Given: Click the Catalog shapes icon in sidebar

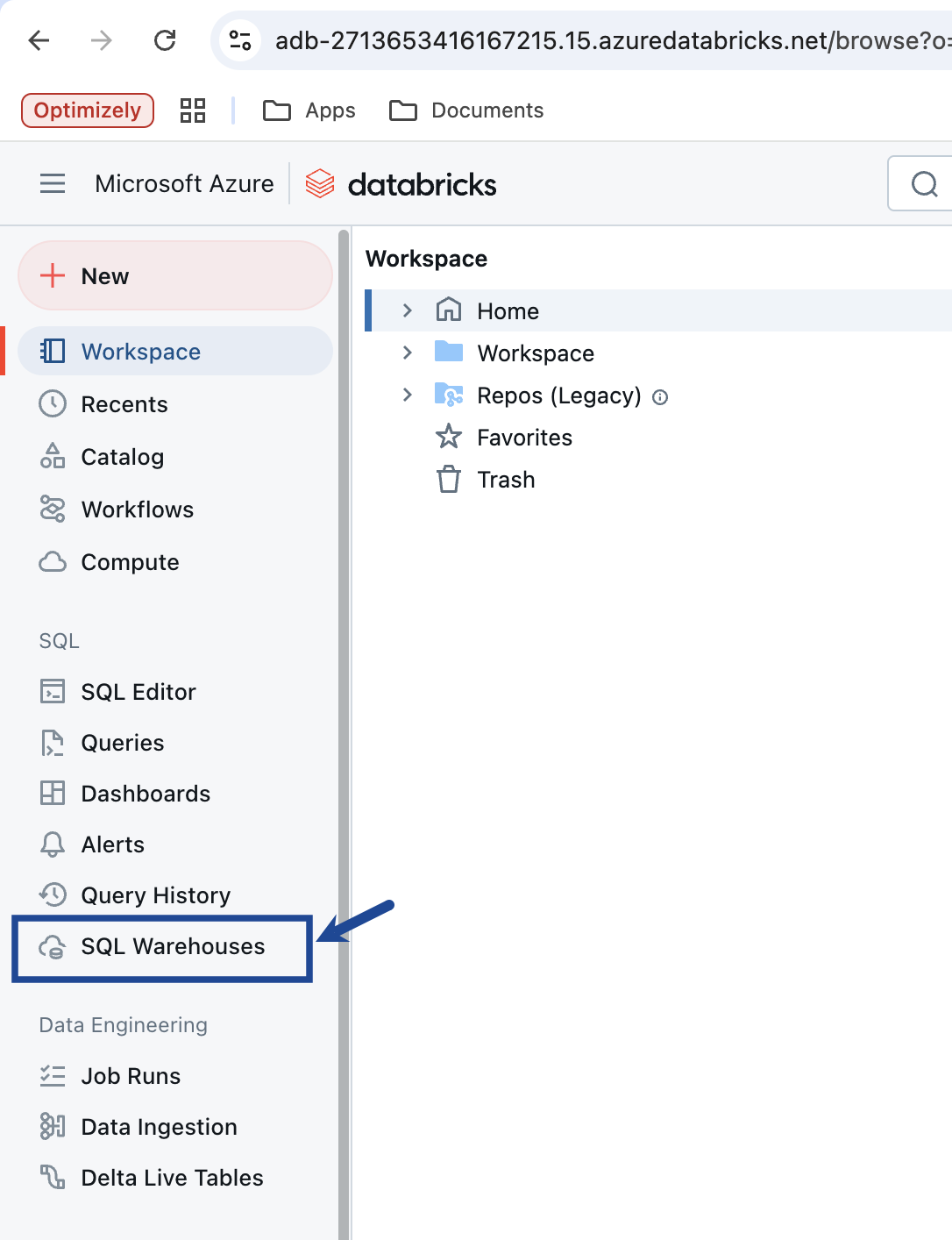Looking at the screenshot, I should point(53,456).
